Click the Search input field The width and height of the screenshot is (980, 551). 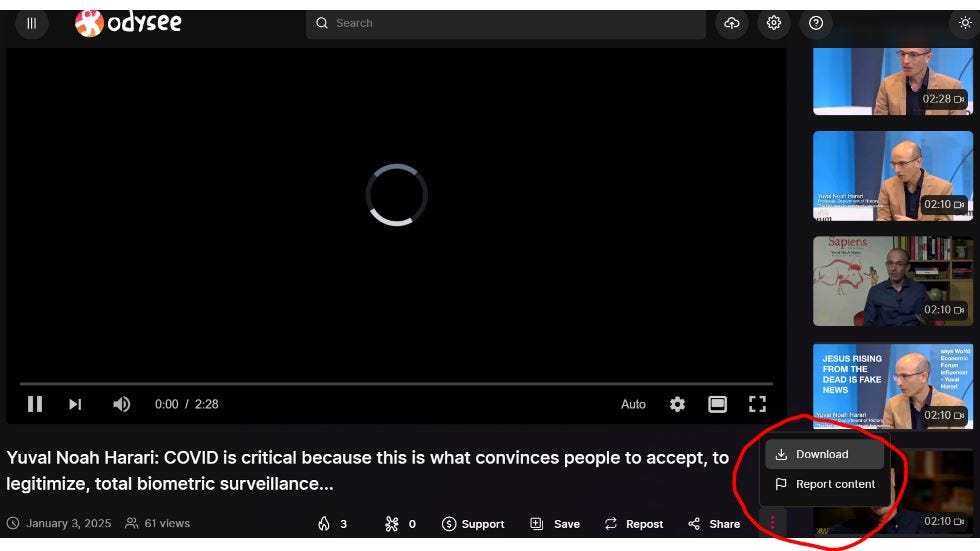pyautogui.click(x=506, y=23)
